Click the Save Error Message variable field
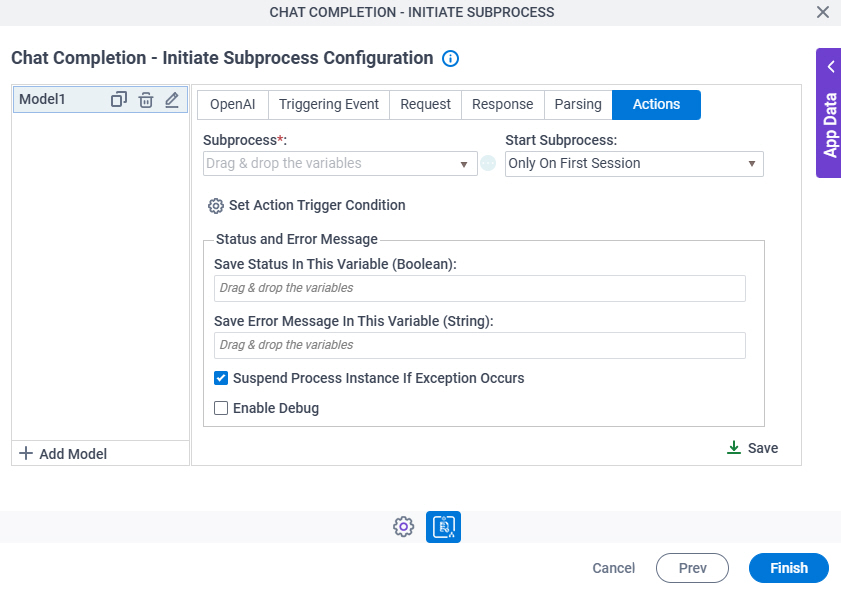 (x=479, y=345)
